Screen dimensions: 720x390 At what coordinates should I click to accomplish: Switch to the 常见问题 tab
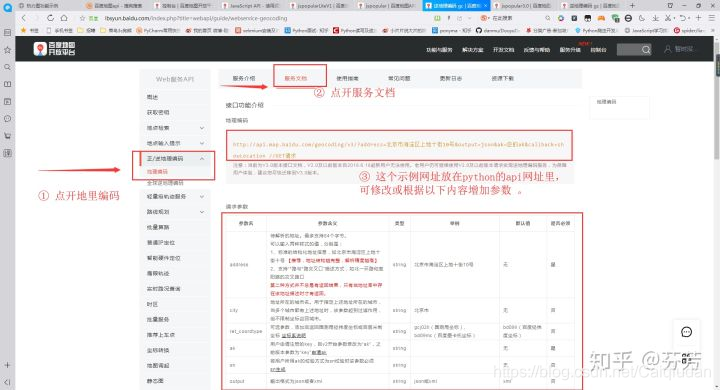click(399, 79)
